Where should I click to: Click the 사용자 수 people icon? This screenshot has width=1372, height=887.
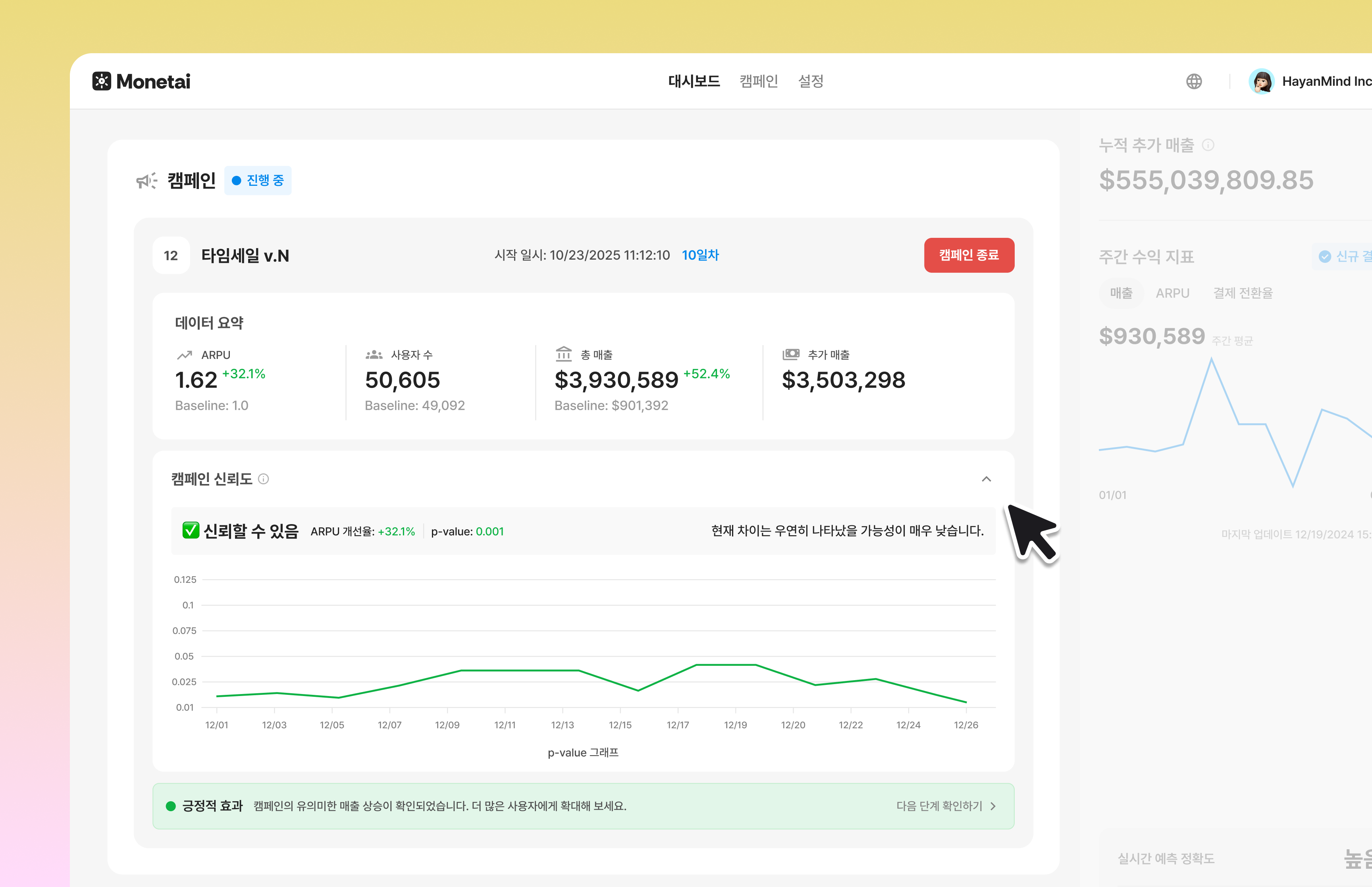pos(374,354)
